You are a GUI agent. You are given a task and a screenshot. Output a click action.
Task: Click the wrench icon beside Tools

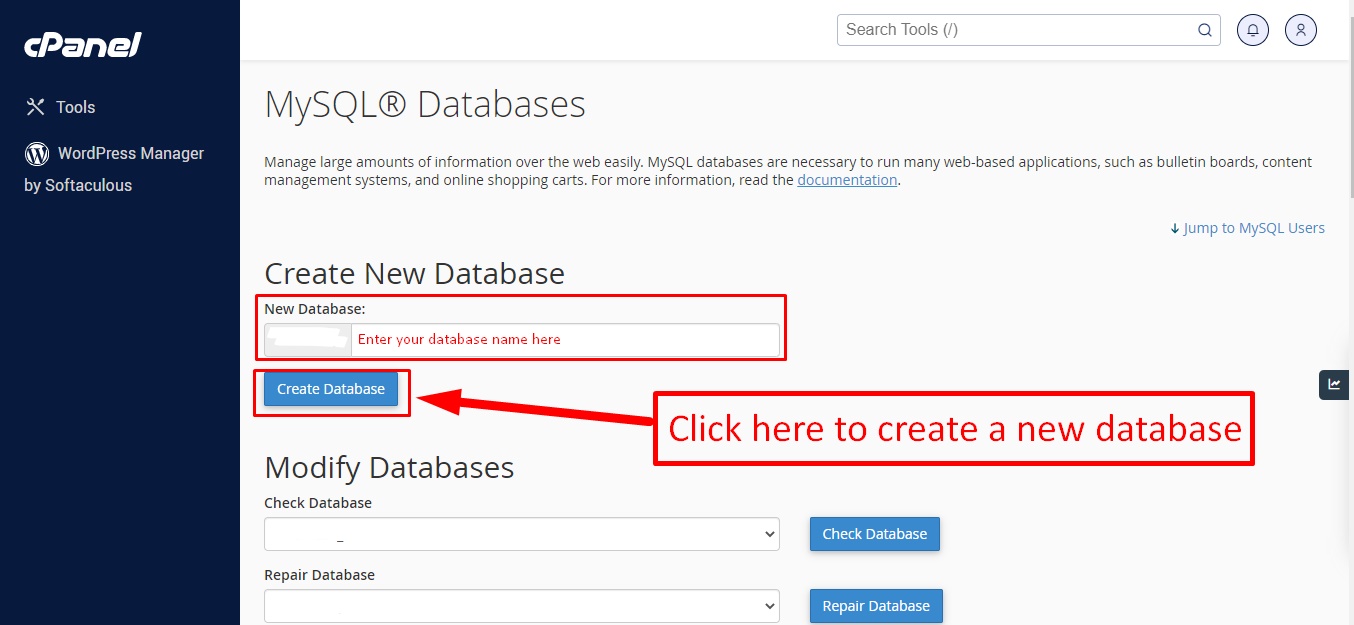(36, 107)
